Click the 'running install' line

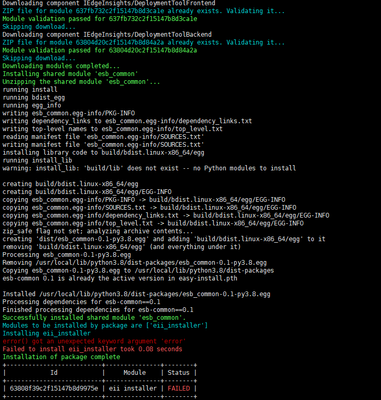tap(30, 89)
